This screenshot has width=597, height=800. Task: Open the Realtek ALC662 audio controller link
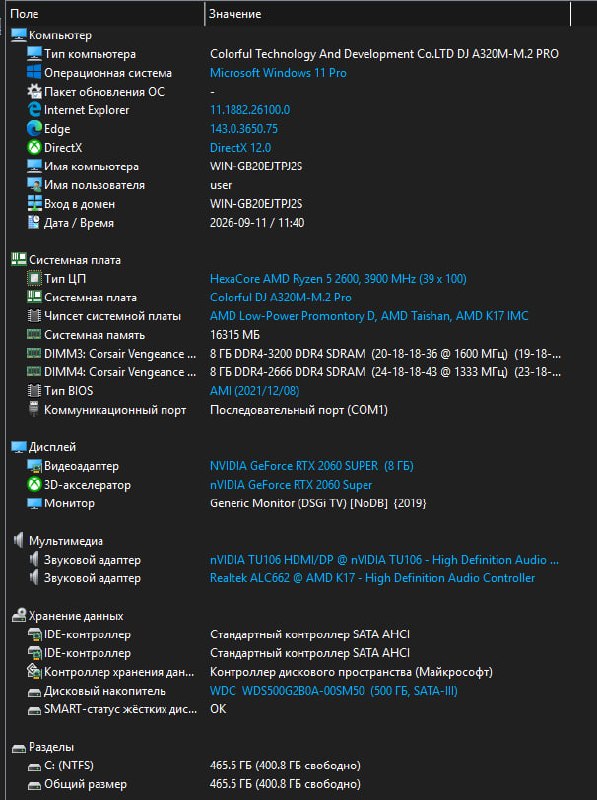tap(372, 578)
